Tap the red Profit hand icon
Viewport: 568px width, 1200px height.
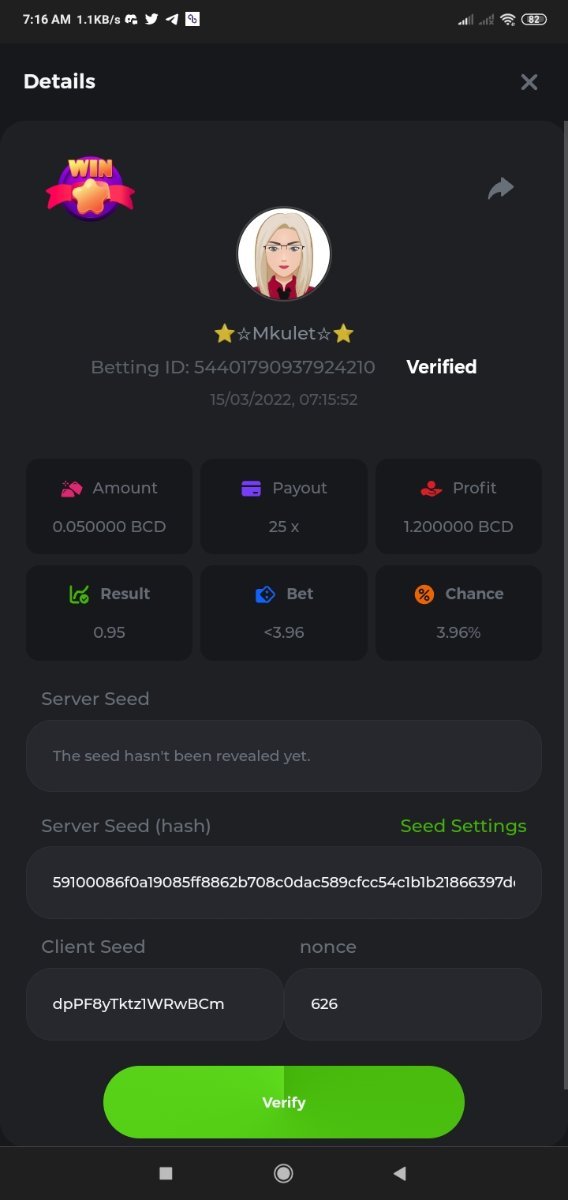(x=431, y=488)
